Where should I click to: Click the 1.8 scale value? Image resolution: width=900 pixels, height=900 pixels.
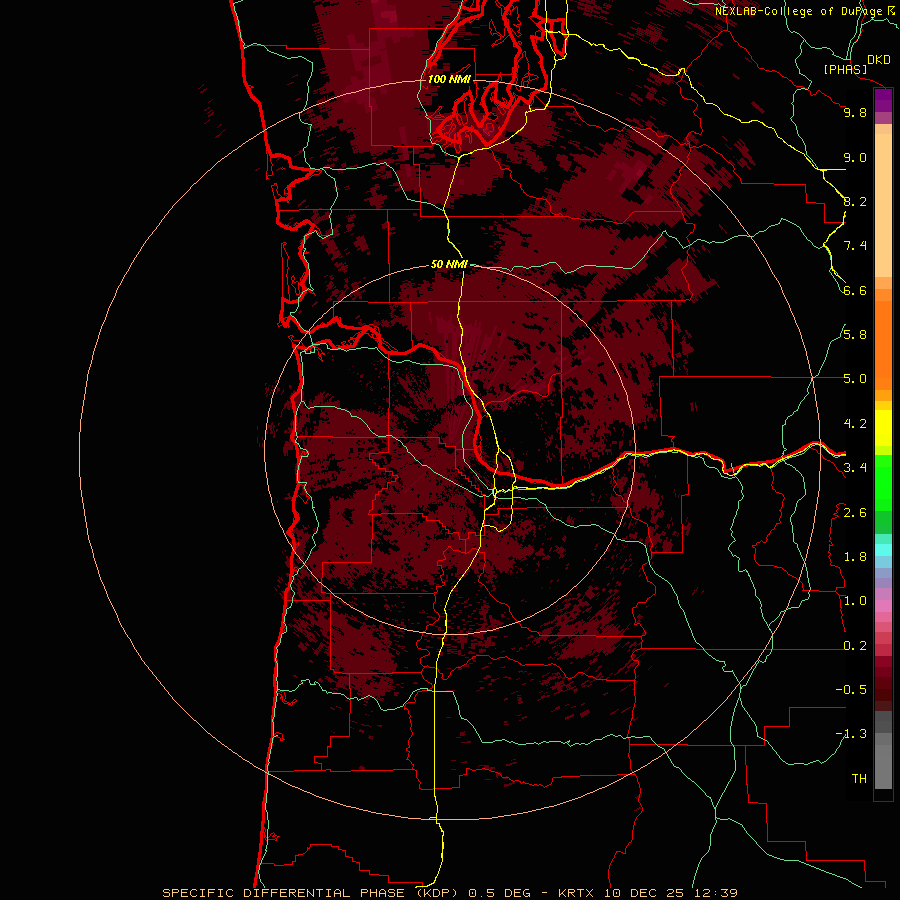855,557
